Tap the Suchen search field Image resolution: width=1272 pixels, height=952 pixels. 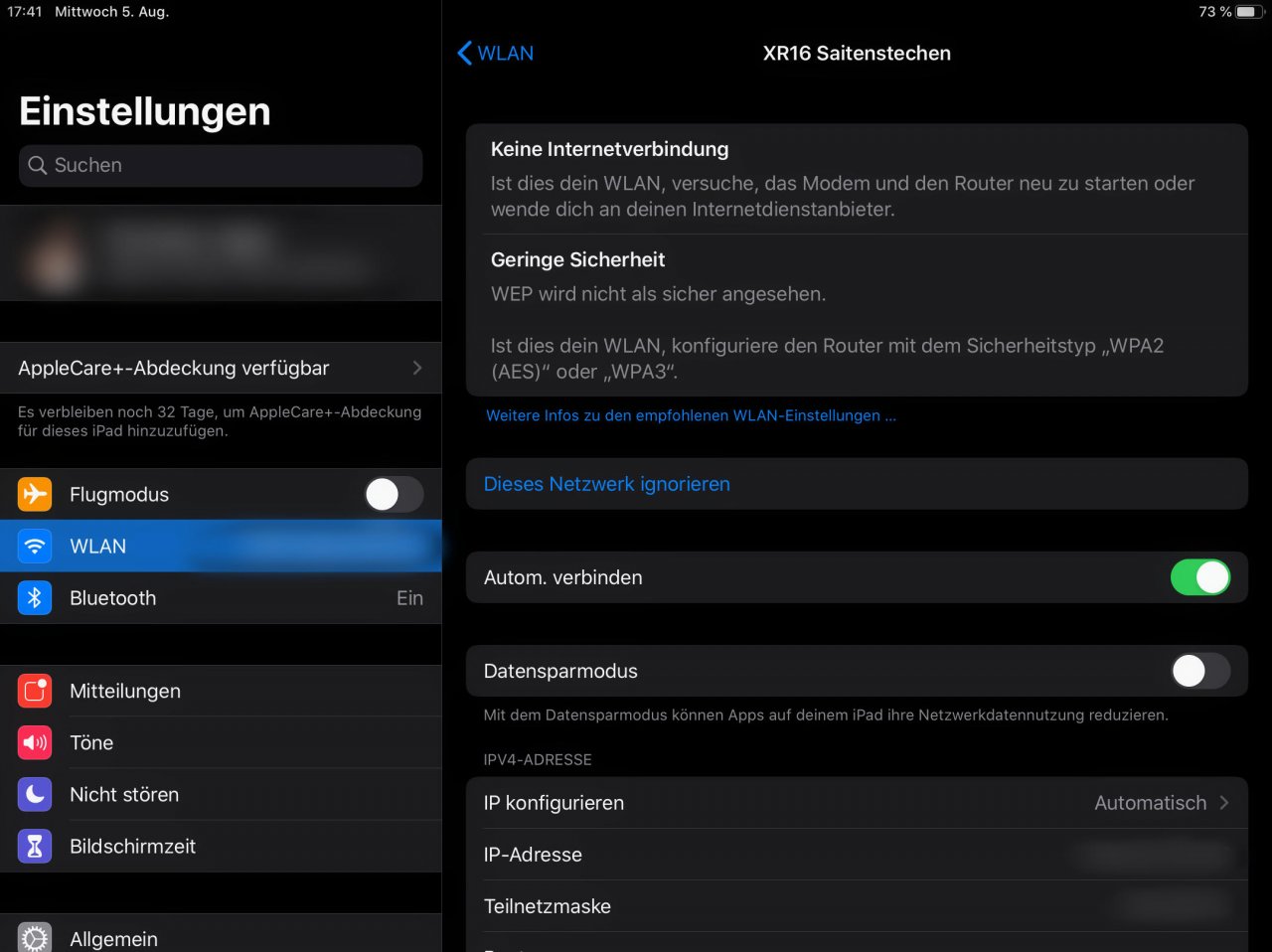coord(221,165)
